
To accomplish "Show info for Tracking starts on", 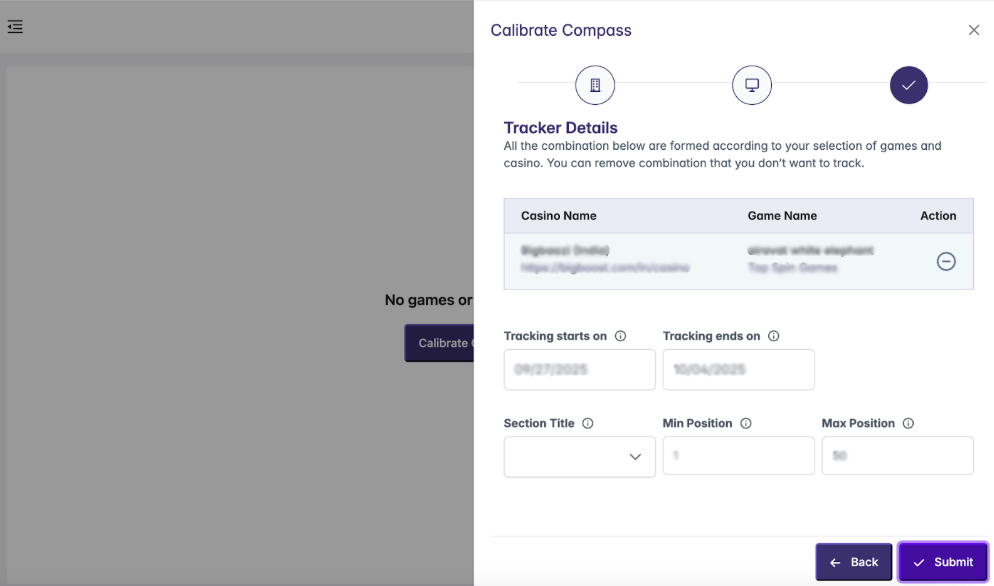I will click(620, 336).
